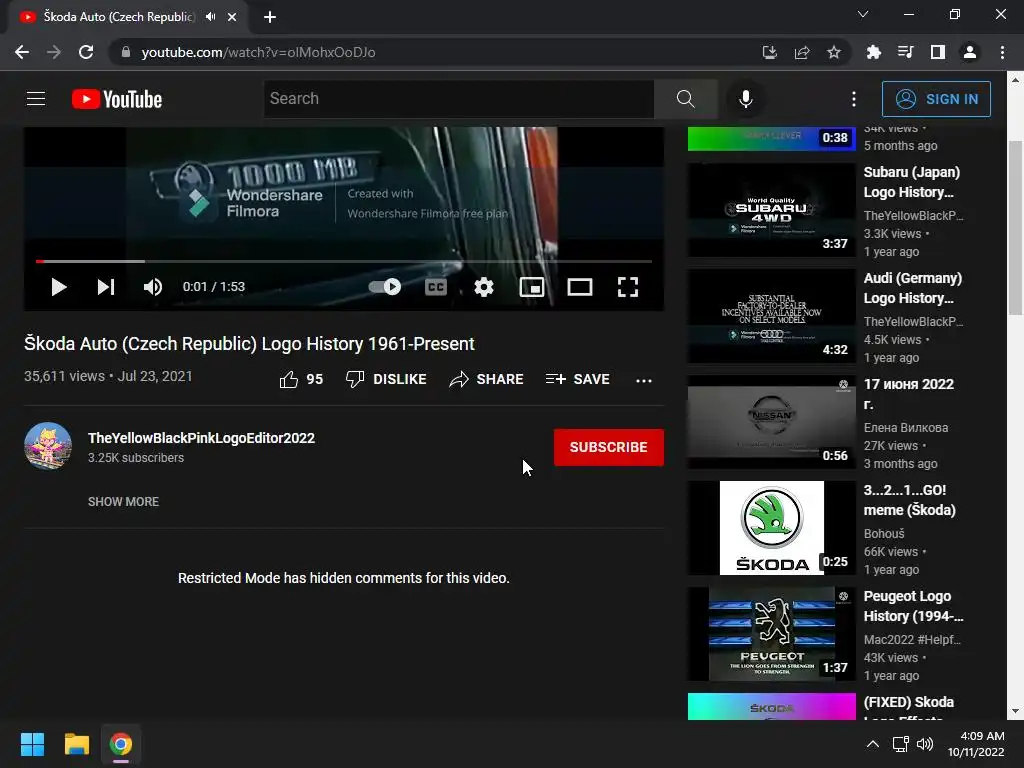The image size is (1024, 768).
Task: Go to YouTube home via logo
Action: click(x=117, y=99)
